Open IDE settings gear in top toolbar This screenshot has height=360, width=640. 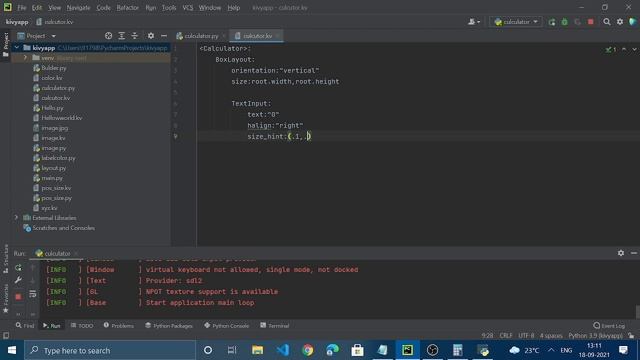[620, 22]
